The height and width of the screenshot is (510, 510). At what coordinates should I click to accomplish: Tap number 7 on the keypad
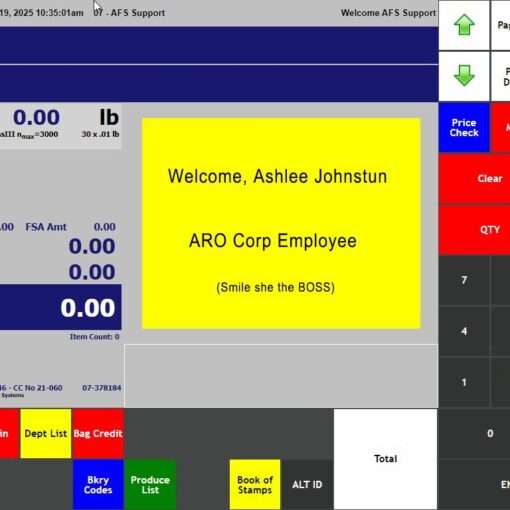pos(464,280)
